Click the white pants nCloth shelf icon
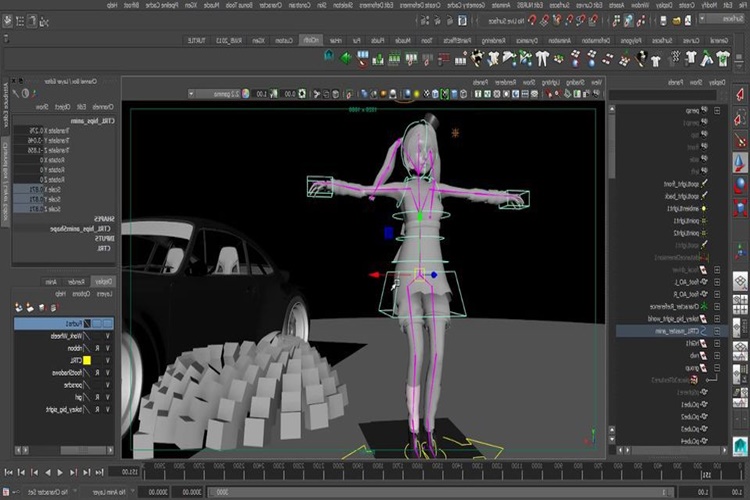The height and width of the screenshot is (500, 750). (x=541, y=59)
